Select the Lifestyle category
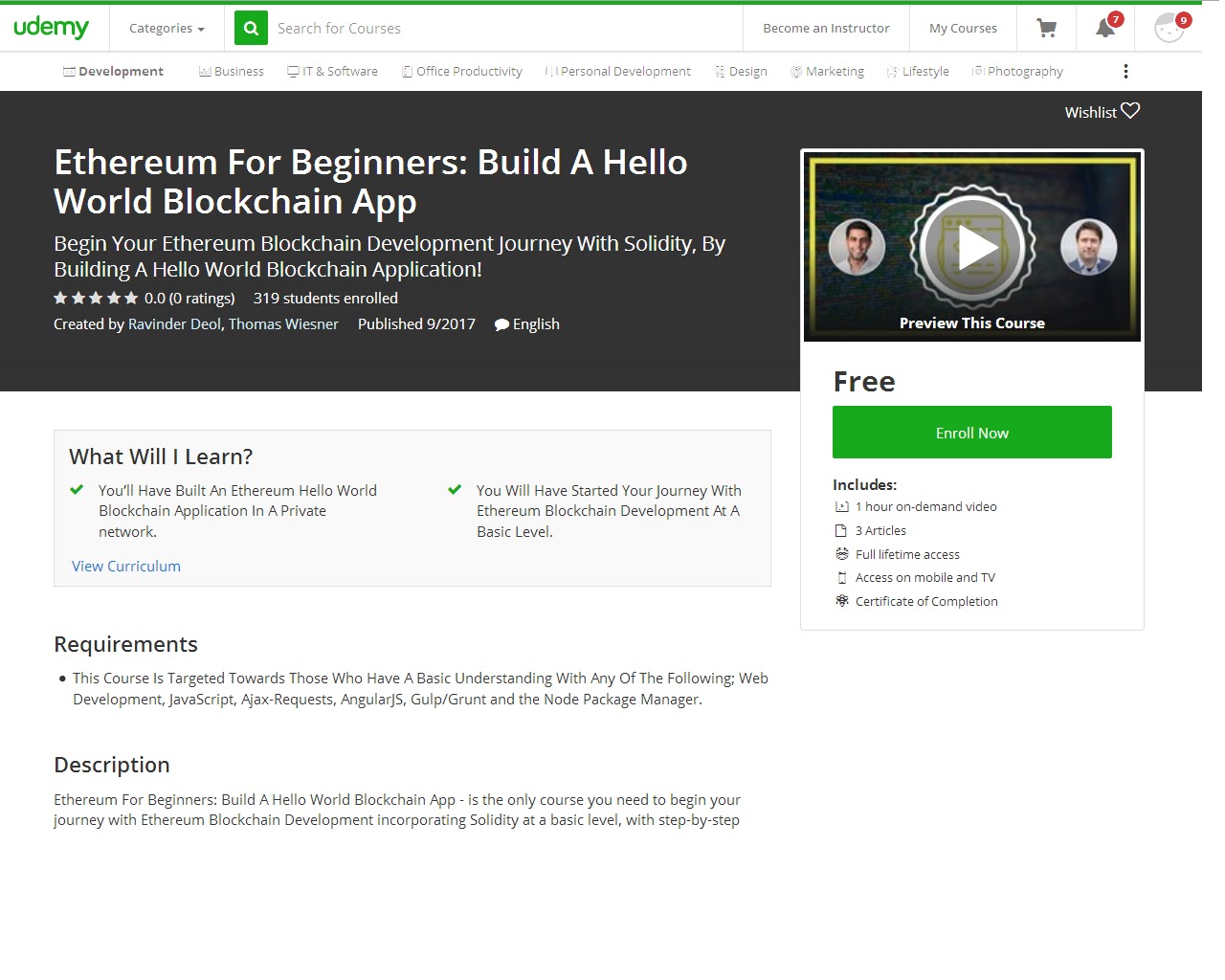Image resolution: width=1225 pixels, height=980 pixels. click(x=918, y=72)
